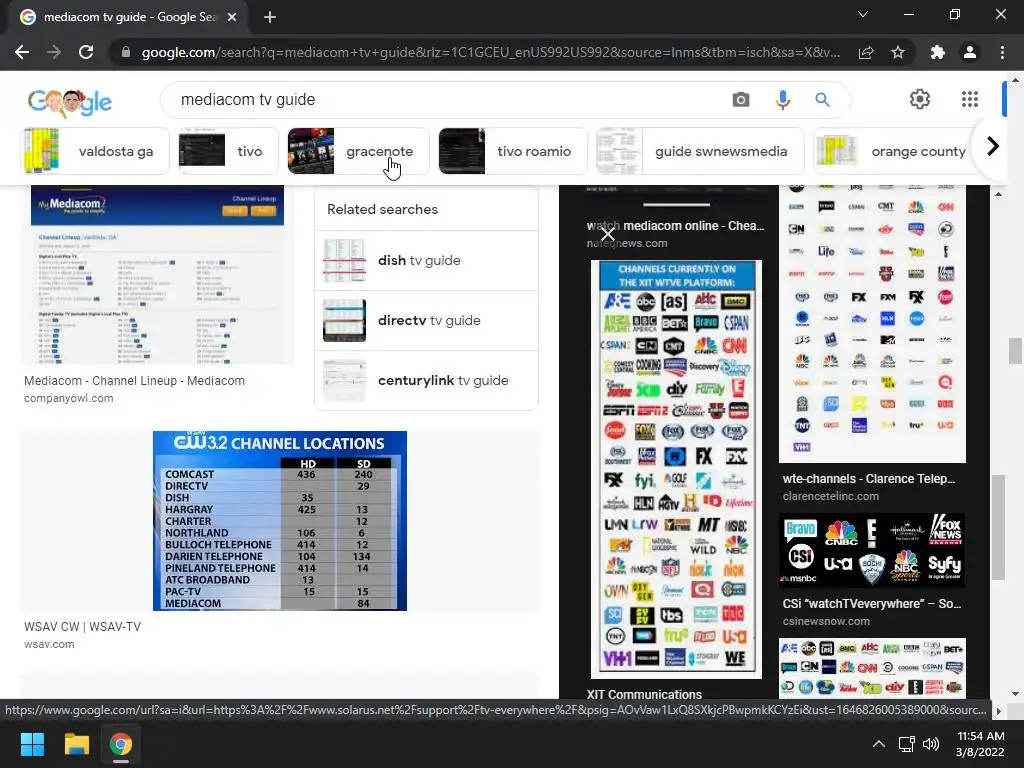1024x768 pixels.
Task: Click the Chrome taskbar icon
Action: 121,744
